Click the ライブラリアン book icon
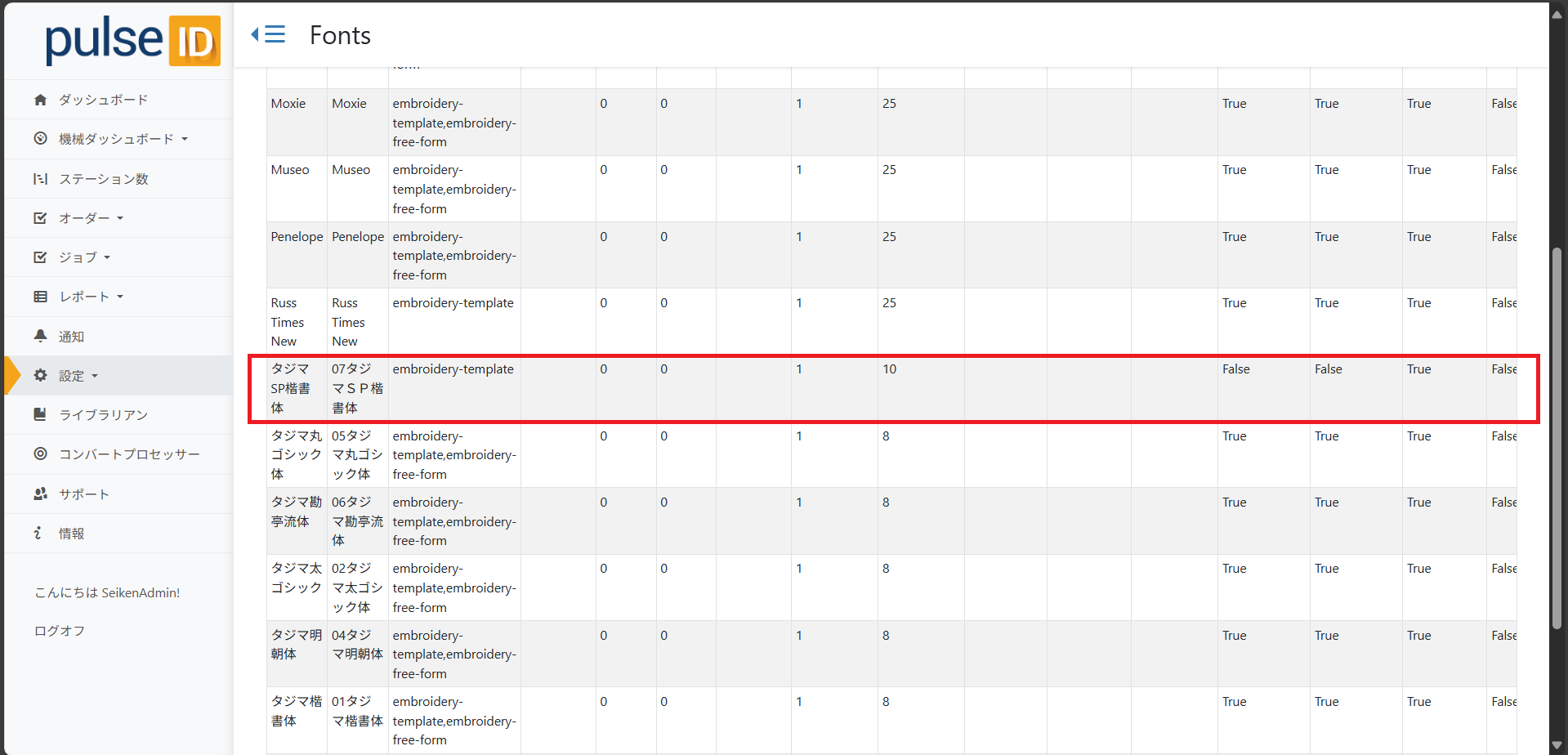The height and width of the screenshot is (755, 1568). click(40, 414)
